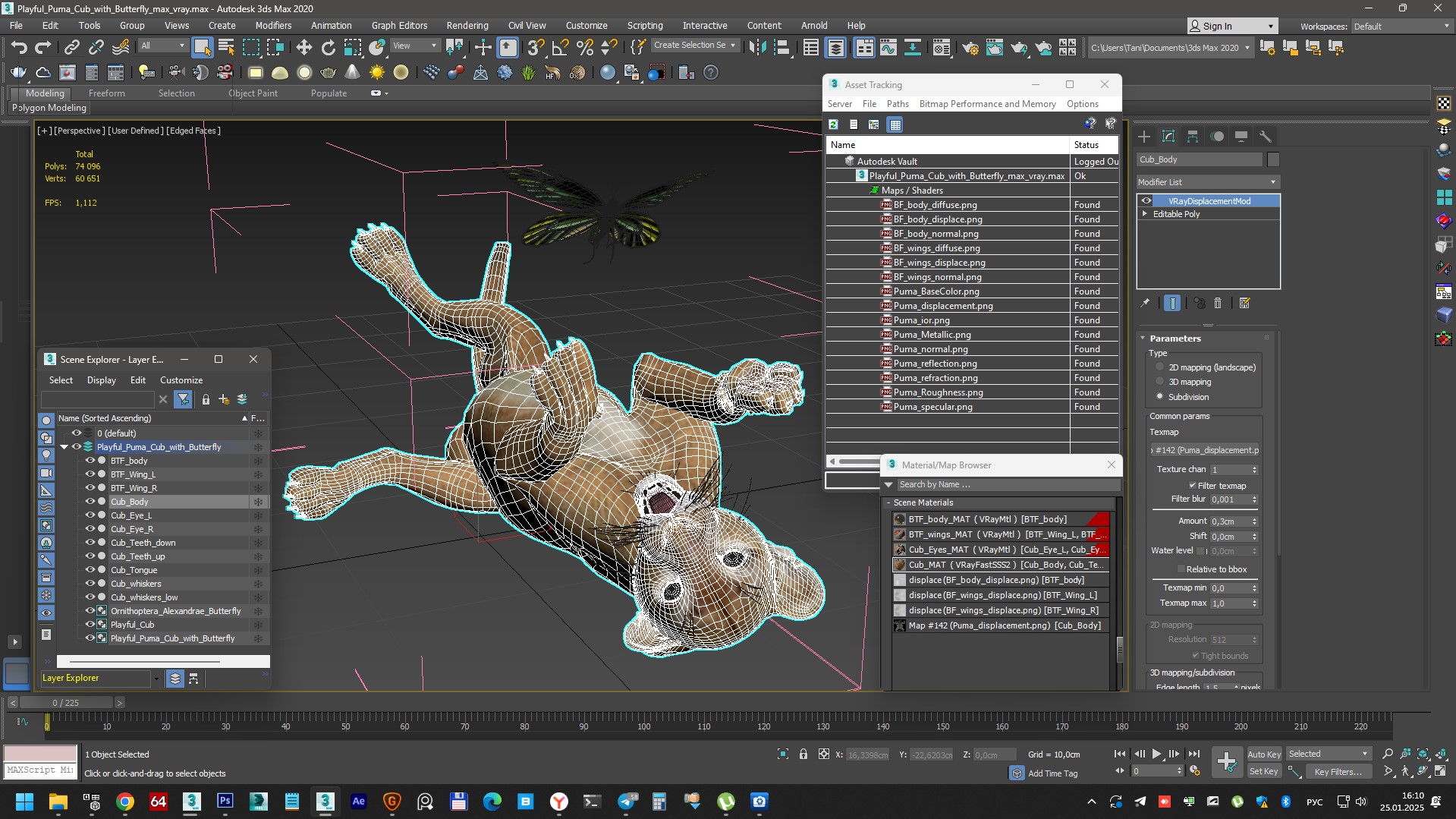1456x819 pixels.
Task: Toggle the Filter texmap checkbox
Action: pos(1193,486)
